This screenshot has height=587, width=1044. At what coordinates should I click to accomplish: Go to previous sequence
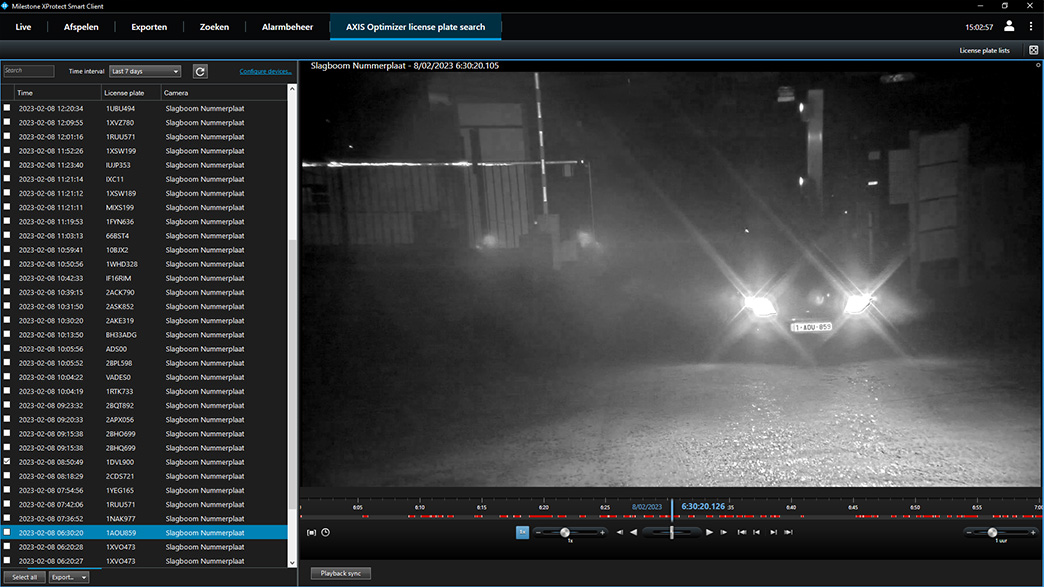[756, 532]
